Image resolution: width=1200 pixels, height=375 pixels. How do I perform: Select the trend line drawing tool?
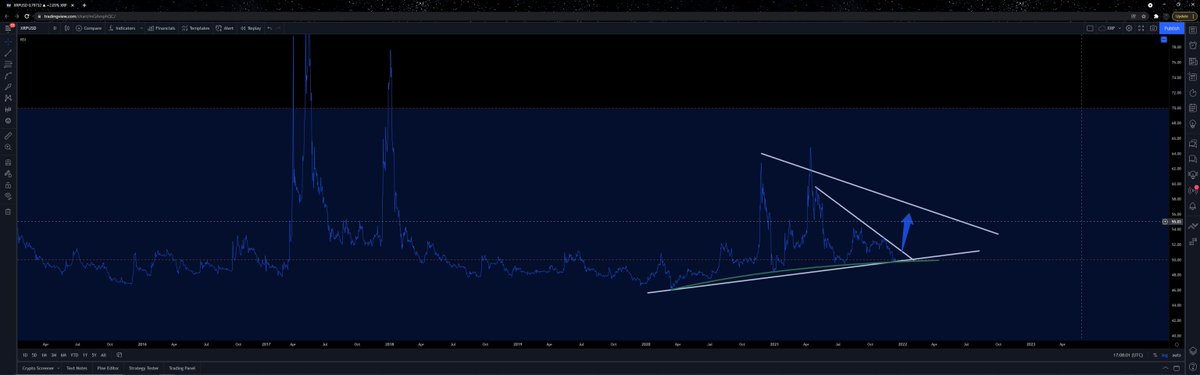pos(8,53)
